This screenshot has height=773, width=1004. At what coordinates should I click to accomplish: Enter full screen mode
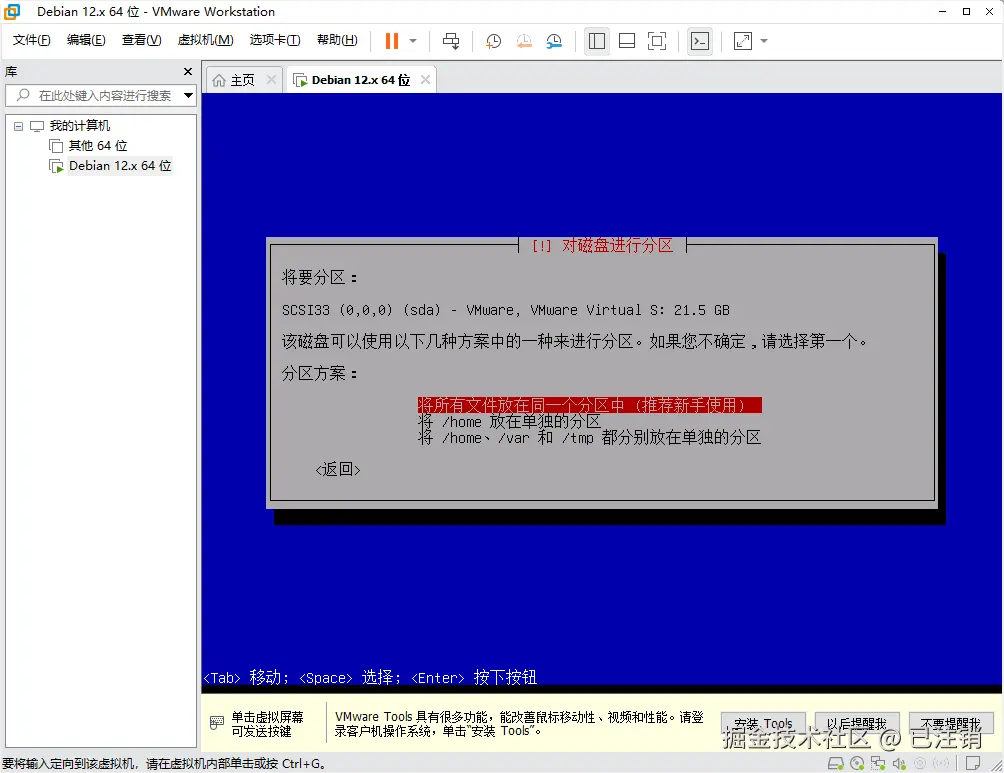(x=655, y=41)
